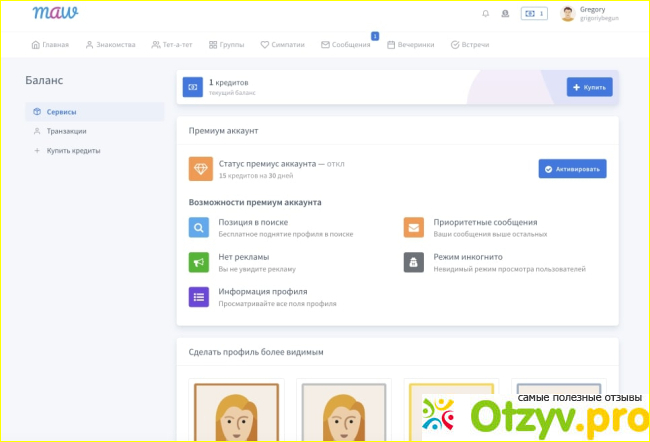Open the credits counter widget in header
Viewport: 650px width, 442px height.
(x=534, y=14)
